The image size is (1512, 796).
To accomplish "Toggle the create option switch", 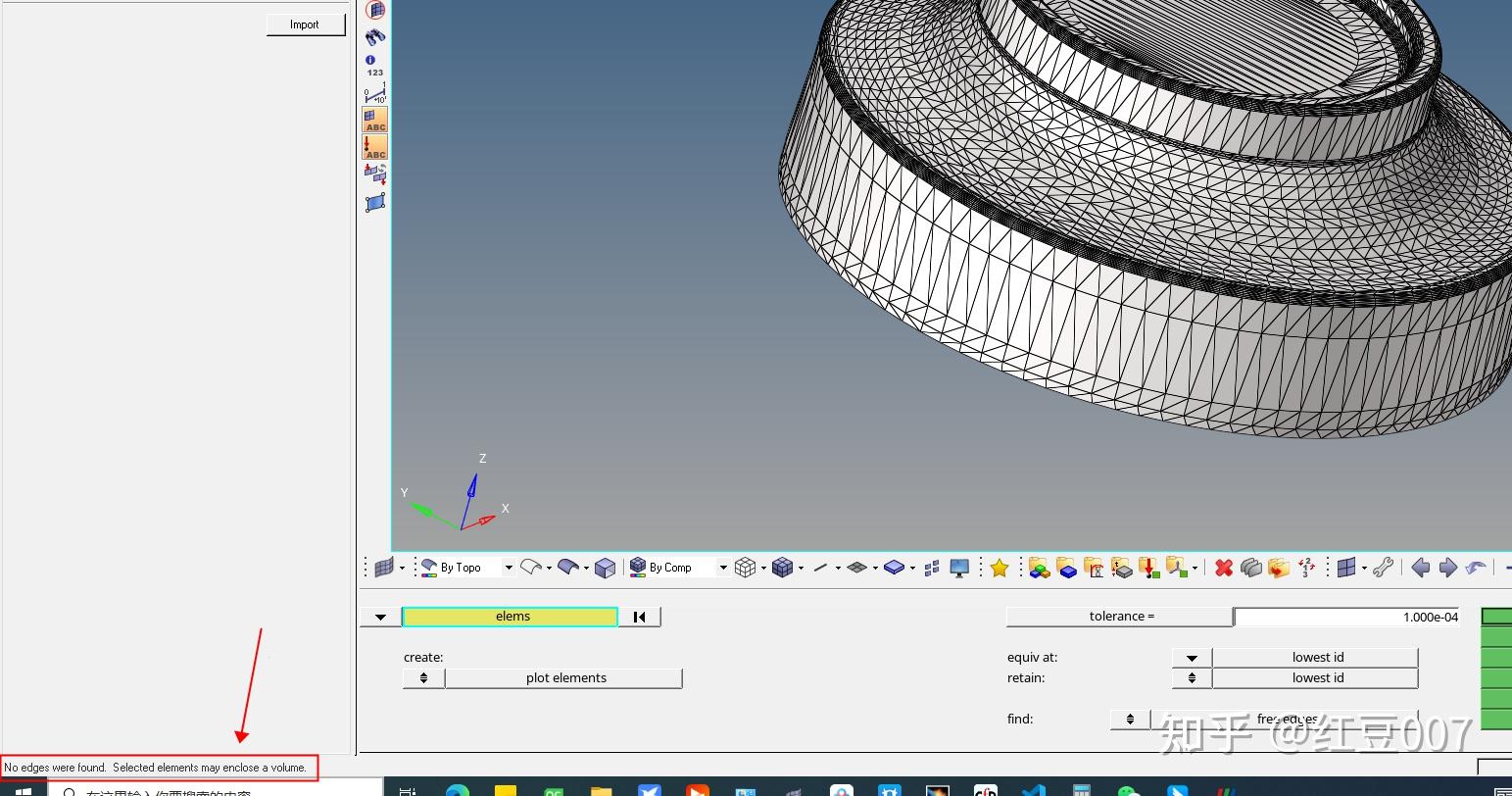I will [x=423, y=678].
